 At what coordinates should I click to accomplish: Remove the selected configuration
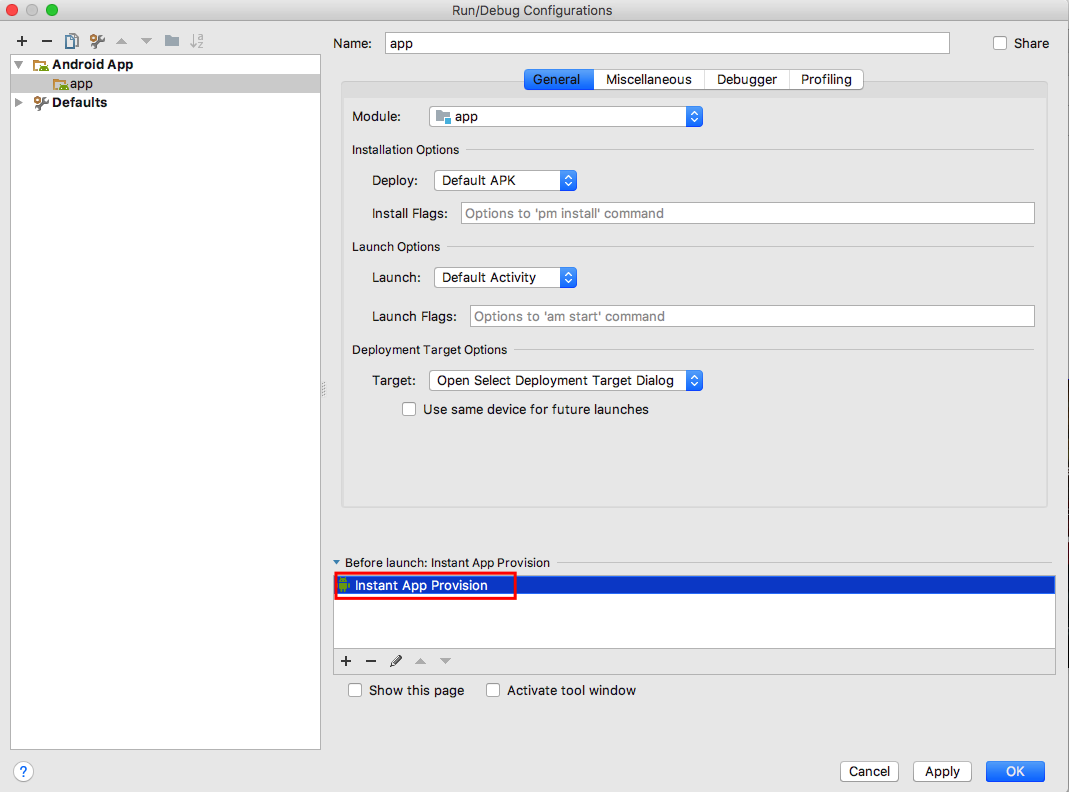click(x=46, y=41)
